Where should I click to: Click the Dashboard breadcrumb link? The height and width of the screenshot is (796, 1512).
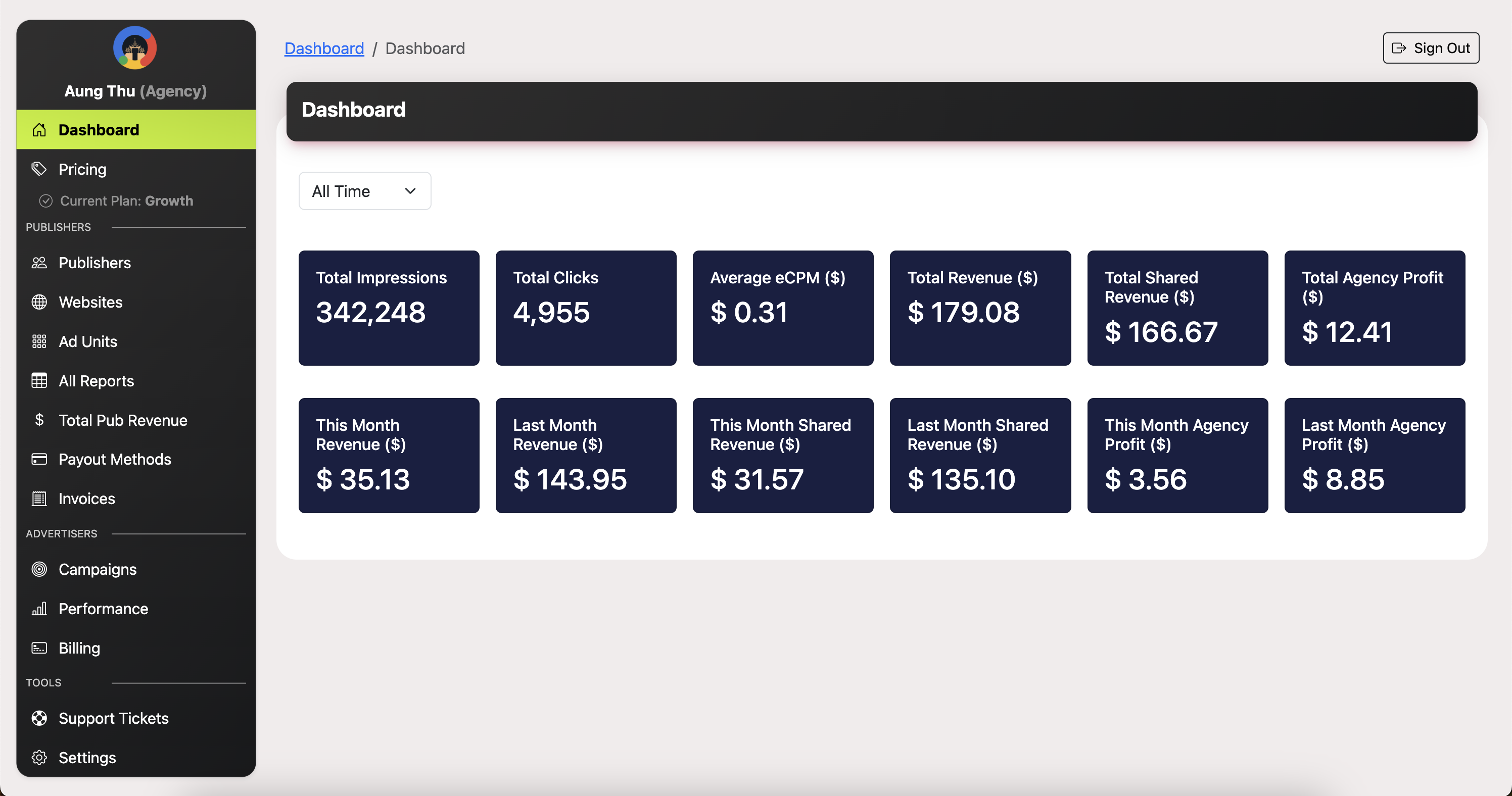324,48
